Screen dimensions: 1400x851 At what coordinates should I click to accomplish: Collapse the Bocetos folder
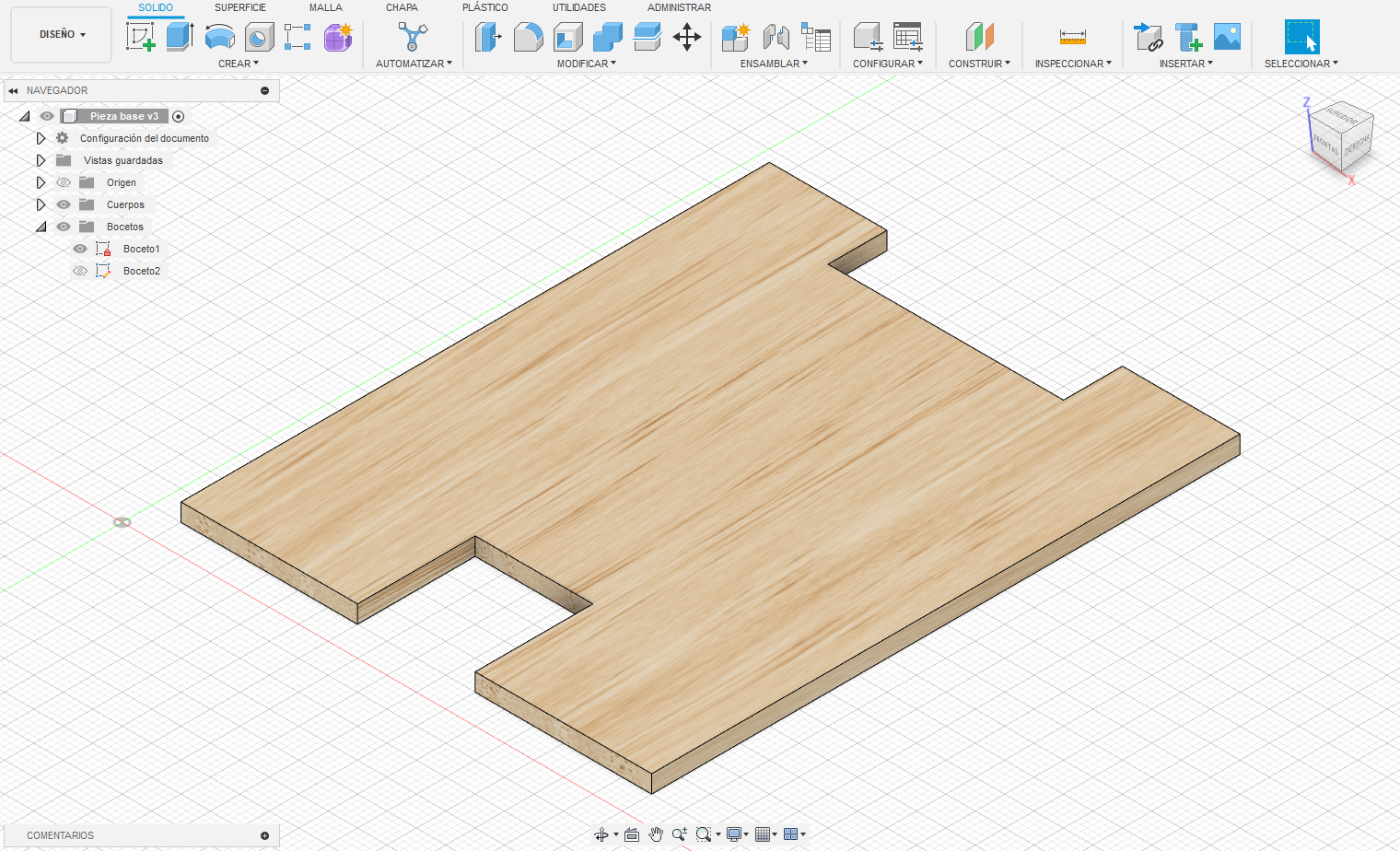[41, 227]
